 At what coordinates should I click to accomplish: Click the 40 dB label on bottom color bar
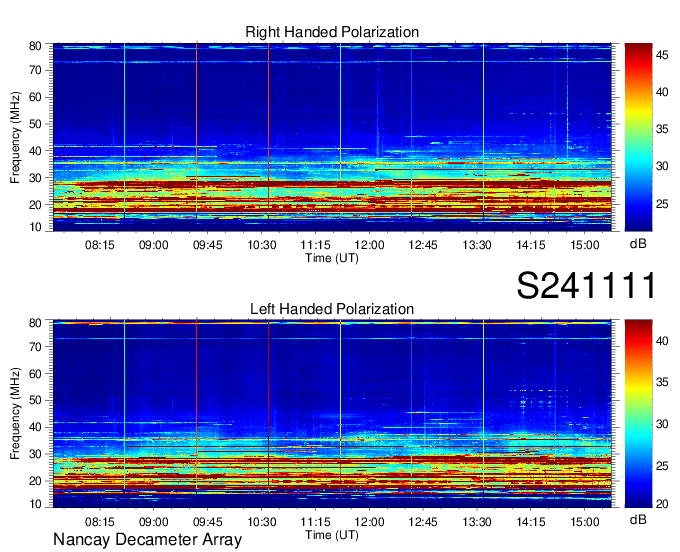662,341
